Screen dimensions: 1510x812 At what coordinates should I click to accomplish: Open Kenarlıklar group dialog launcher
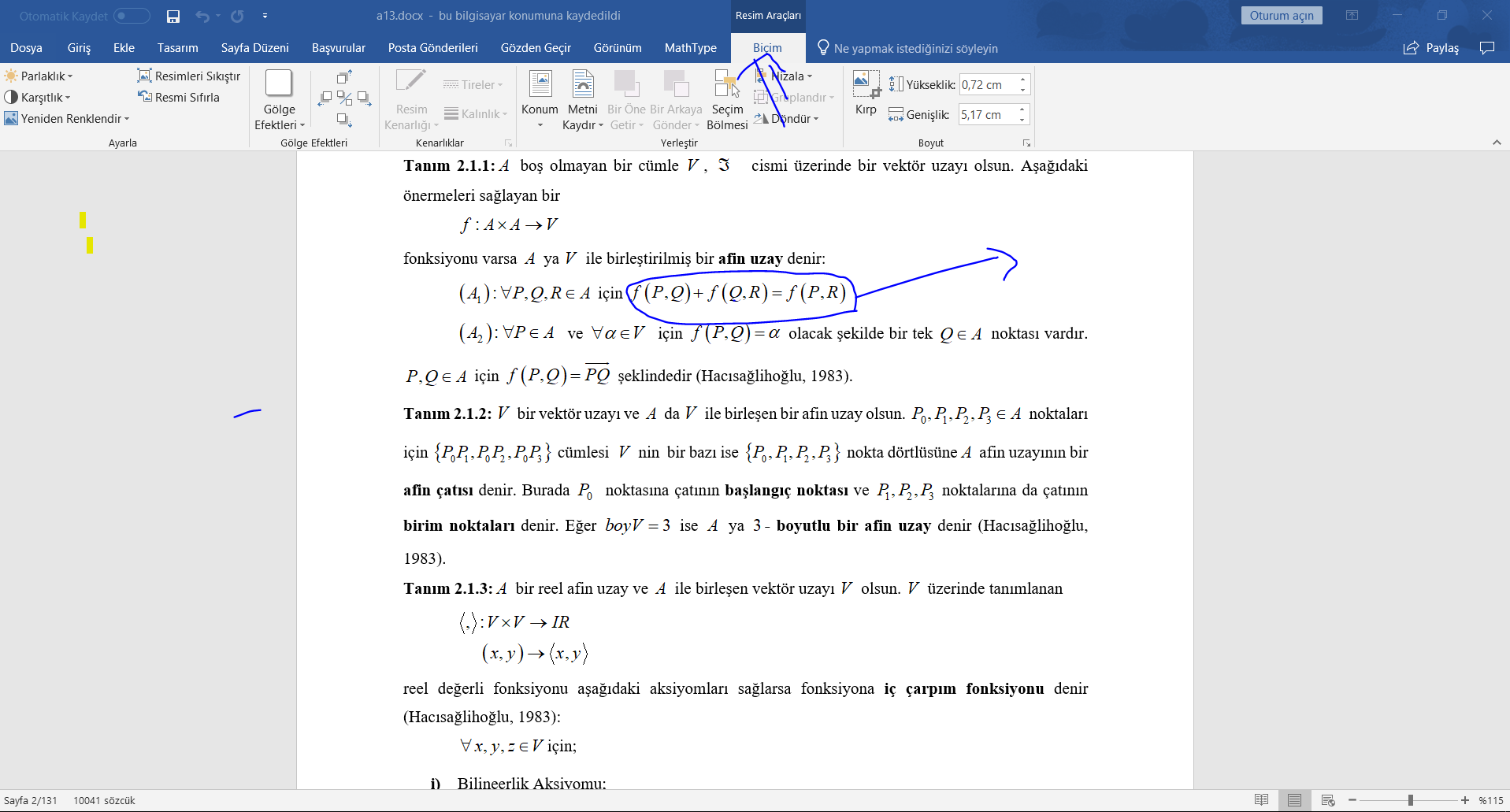pos(508,143)
